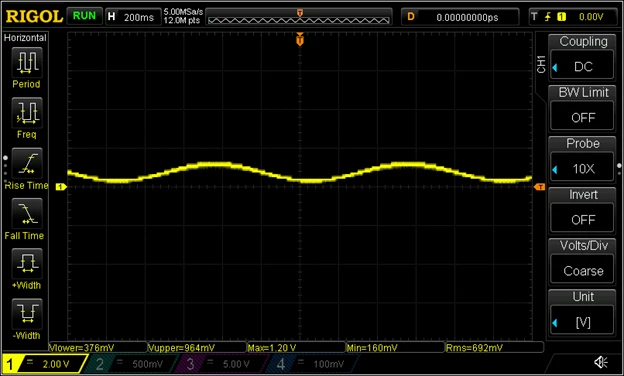Click the trigger source channel 1 badge
The width and height of the screenshot is (624, 376).
[x=562, y=17]
